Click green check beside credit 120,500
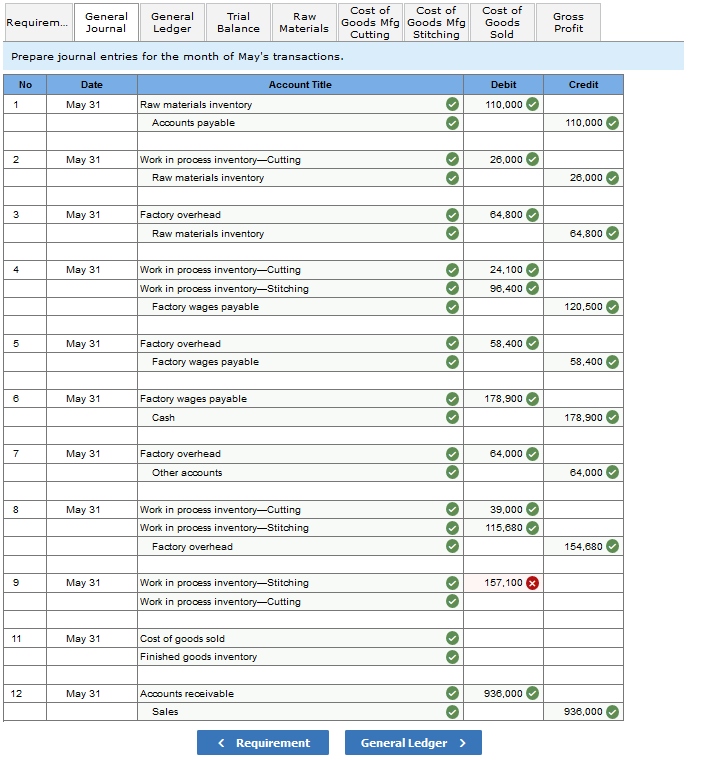The height and width of the screenshot is (760, 713). pos(612,307)
